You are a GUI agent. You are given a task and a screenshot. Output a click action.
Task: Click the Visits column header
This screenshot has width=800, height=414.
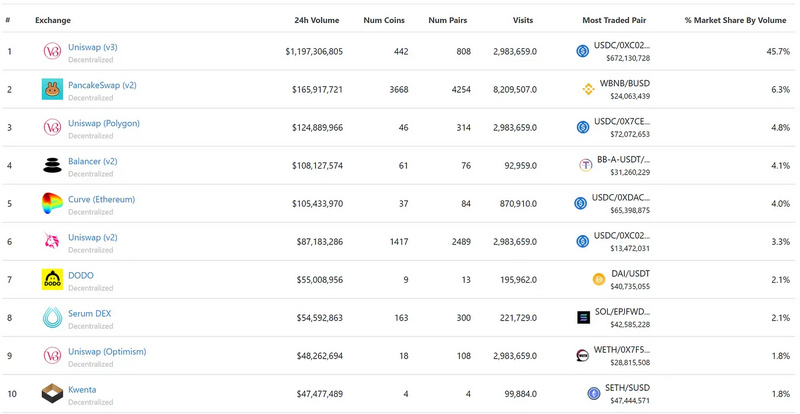[522, 20]
